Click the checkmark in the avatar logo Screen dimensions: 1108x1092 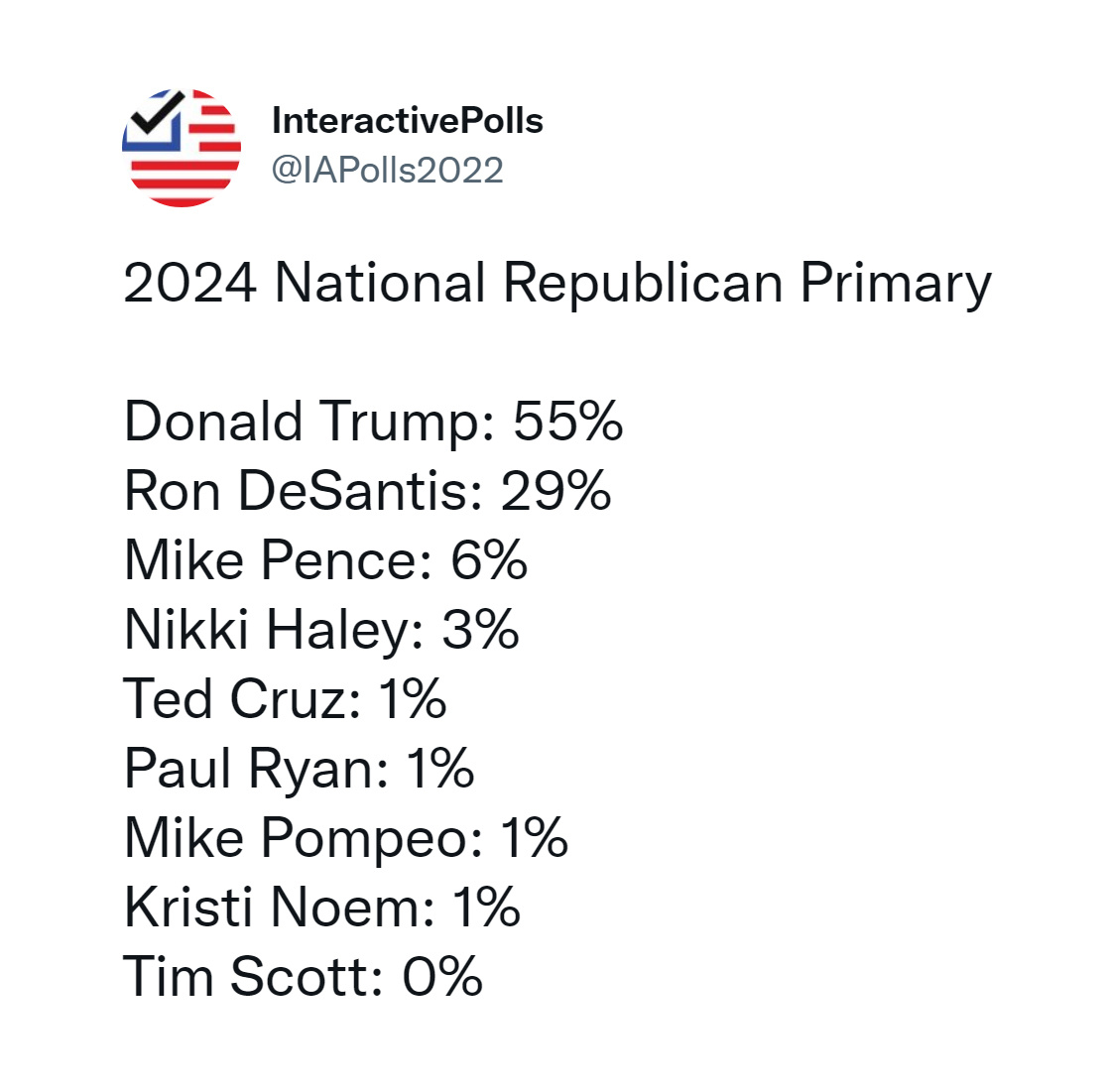point(159,113)
